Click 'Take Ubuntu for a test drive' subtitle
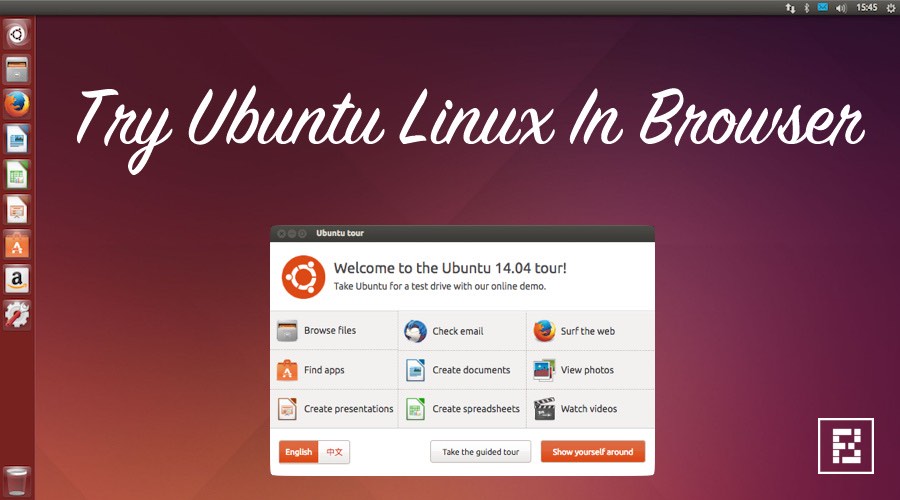Screen dimensions: 900x500 click(x=440, y=286)
